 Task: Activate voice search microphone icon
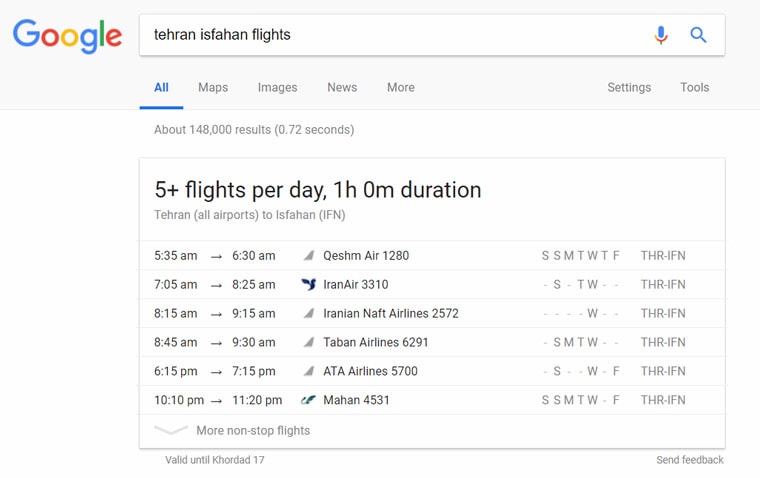point(661,35)
